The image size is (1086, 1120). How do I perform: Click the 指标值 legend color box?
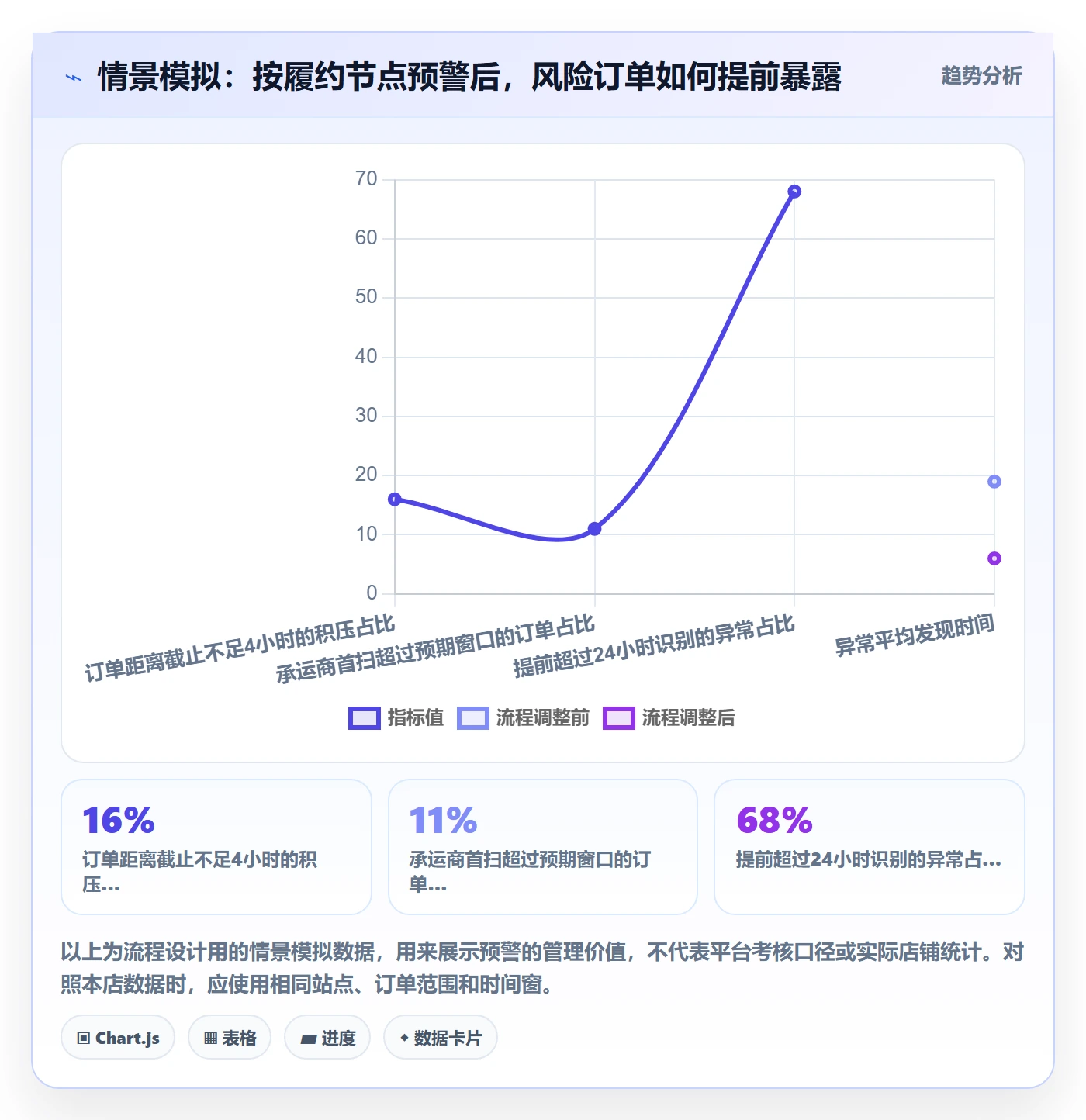tap(365, 718)
